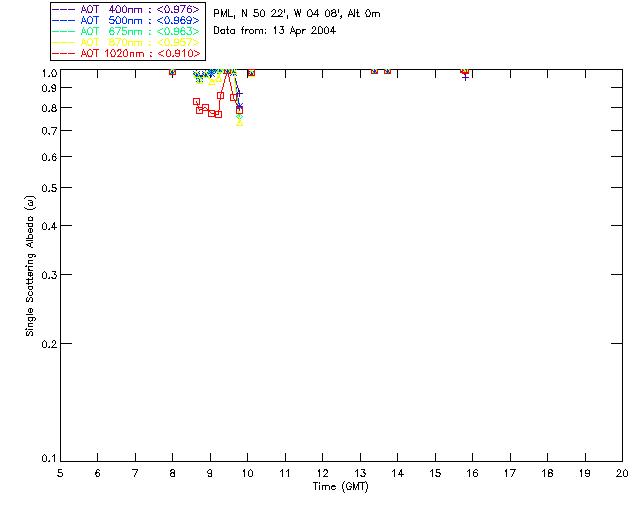The image size is (640, 512).
Task: Click y-axis tick label 1.0
Action: coord(49,73)
